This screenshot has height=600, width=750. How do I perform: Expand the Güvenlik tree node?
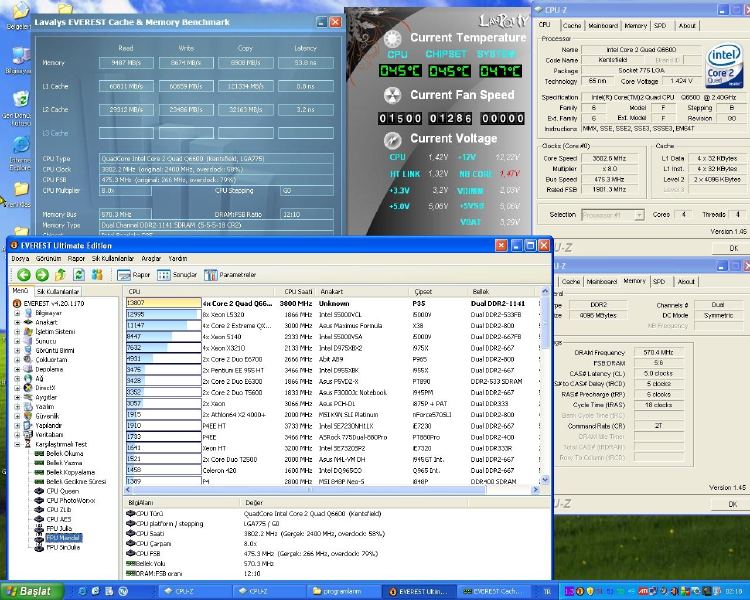(17, 416)
